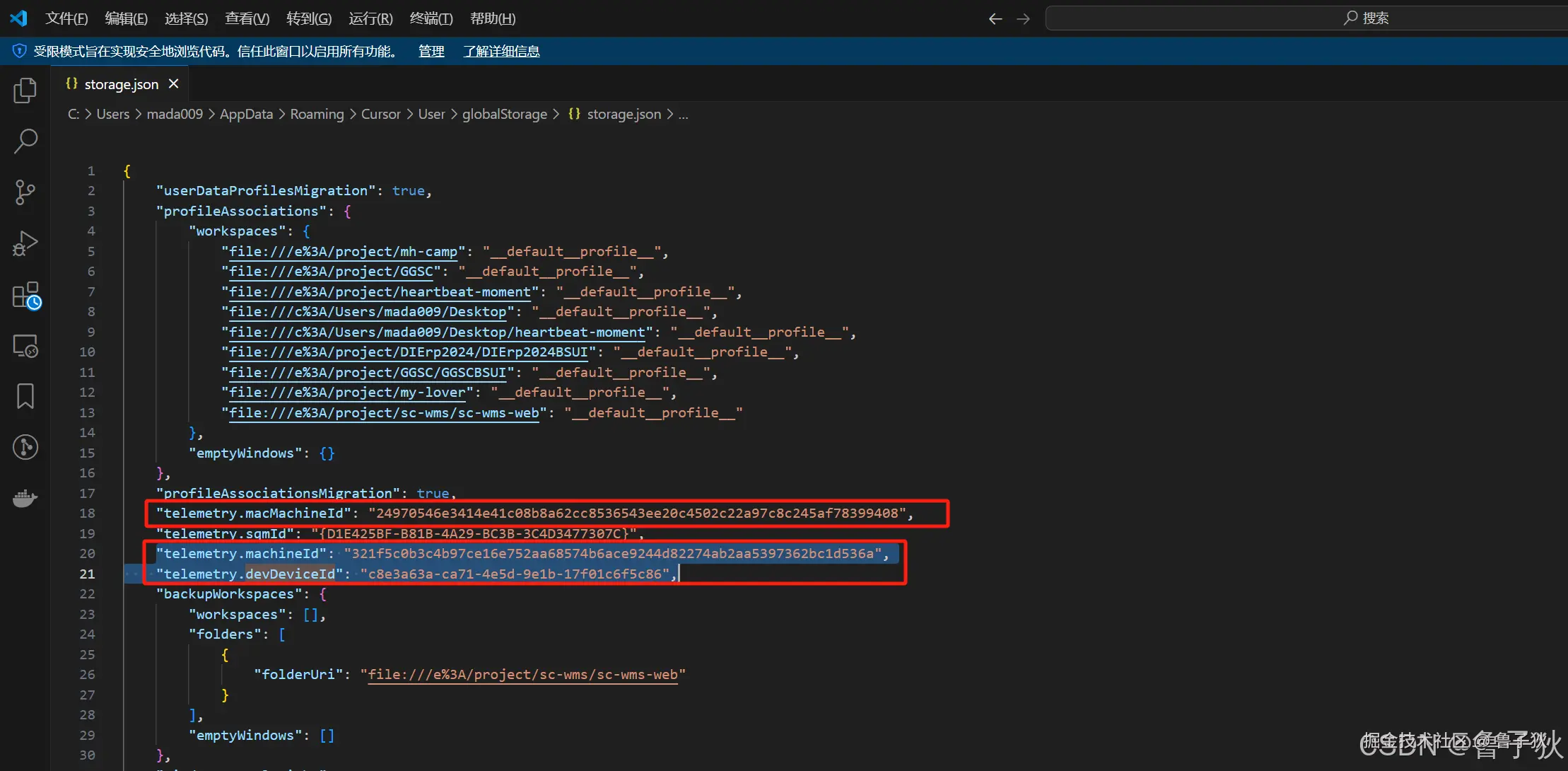
Task: Open the Search view icon
Action: (x=25, y=141)
